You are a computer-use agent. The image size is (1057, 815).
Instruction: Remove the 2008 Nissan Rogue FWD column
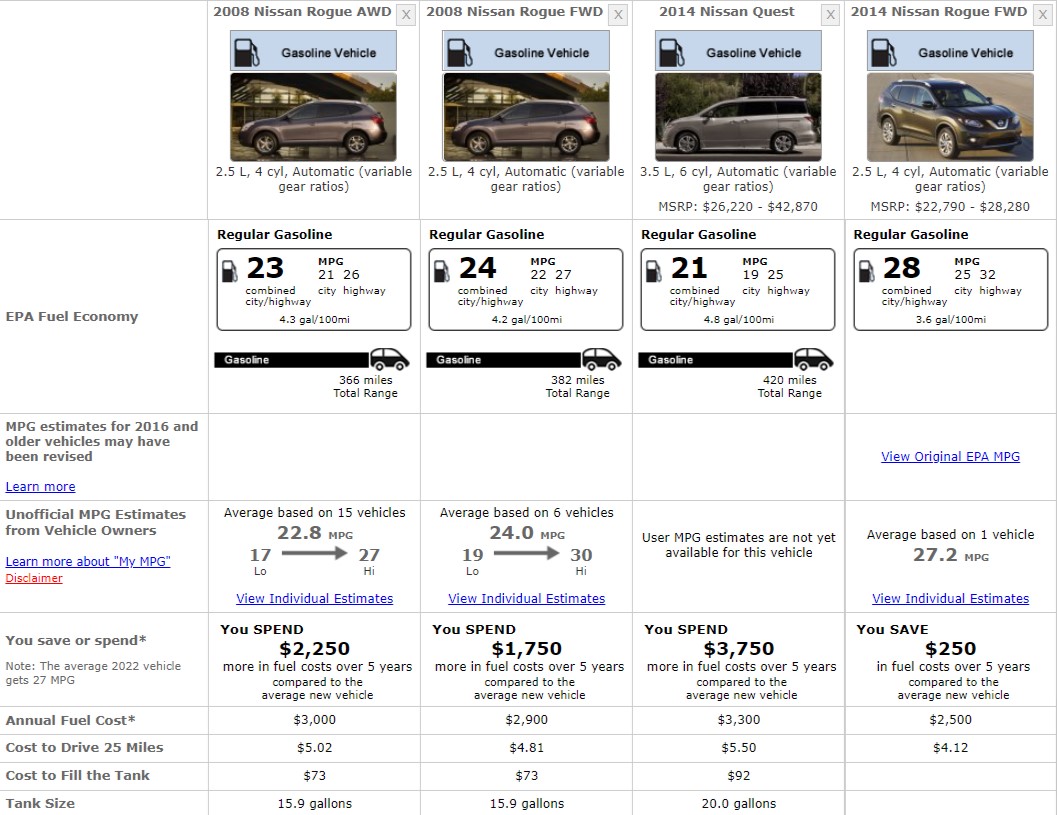tap(618, 14)
